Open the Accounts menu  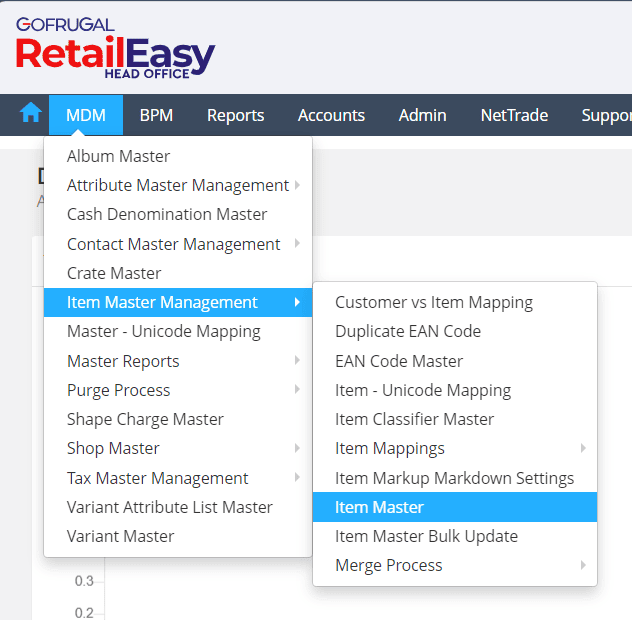click(x=331, y=115)
